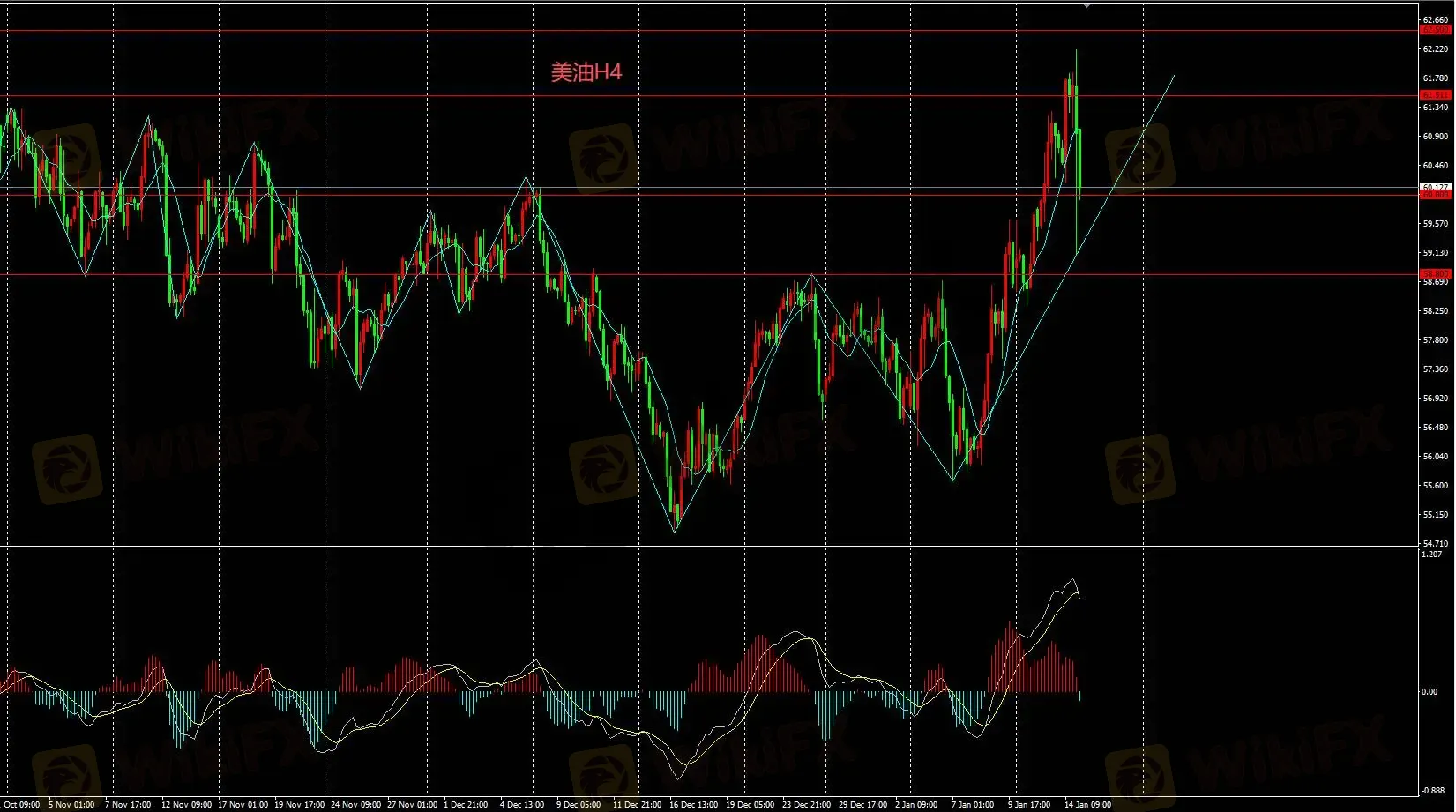
Task: Click the 59.570 price scale value
Action: 1436,224
